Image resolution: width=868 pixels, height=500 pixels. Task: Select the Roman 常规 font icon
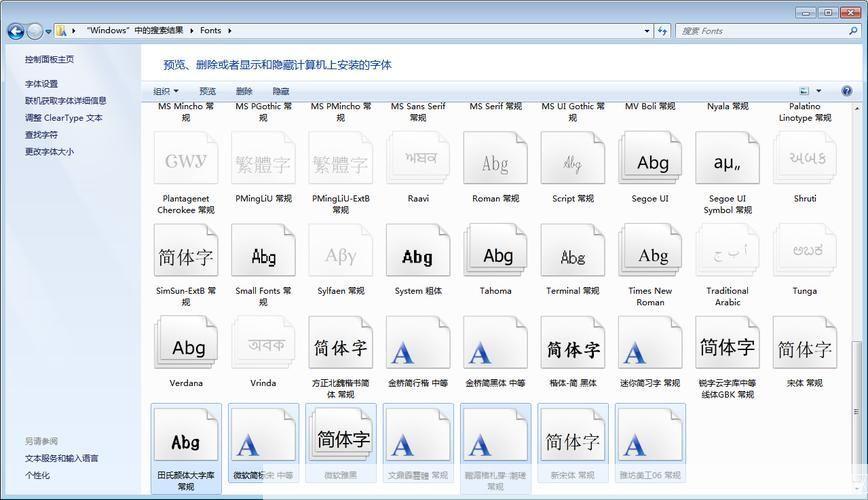495,158
